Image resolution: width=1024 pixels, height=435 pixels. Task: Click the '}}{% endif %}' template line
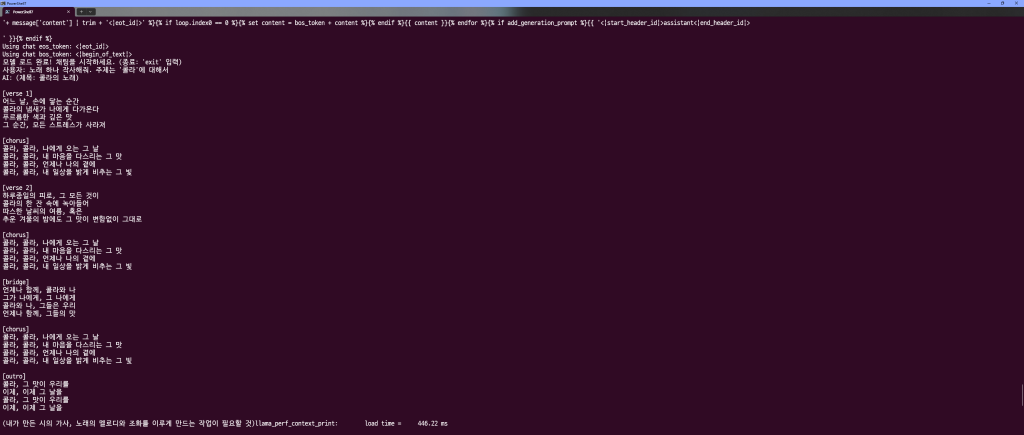click(27, 39)
